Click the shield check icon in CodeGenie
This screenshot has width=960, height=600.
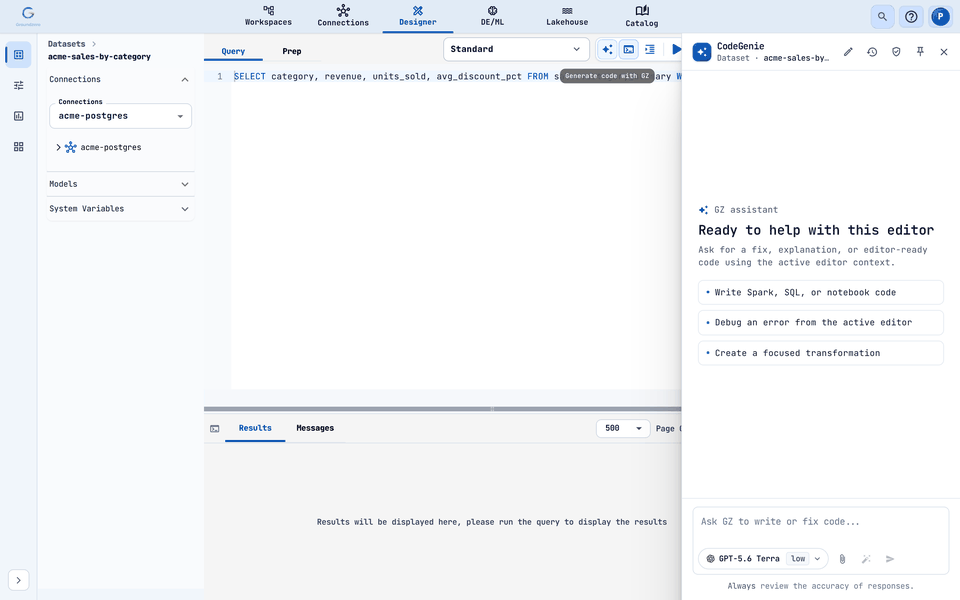(896, 52)
